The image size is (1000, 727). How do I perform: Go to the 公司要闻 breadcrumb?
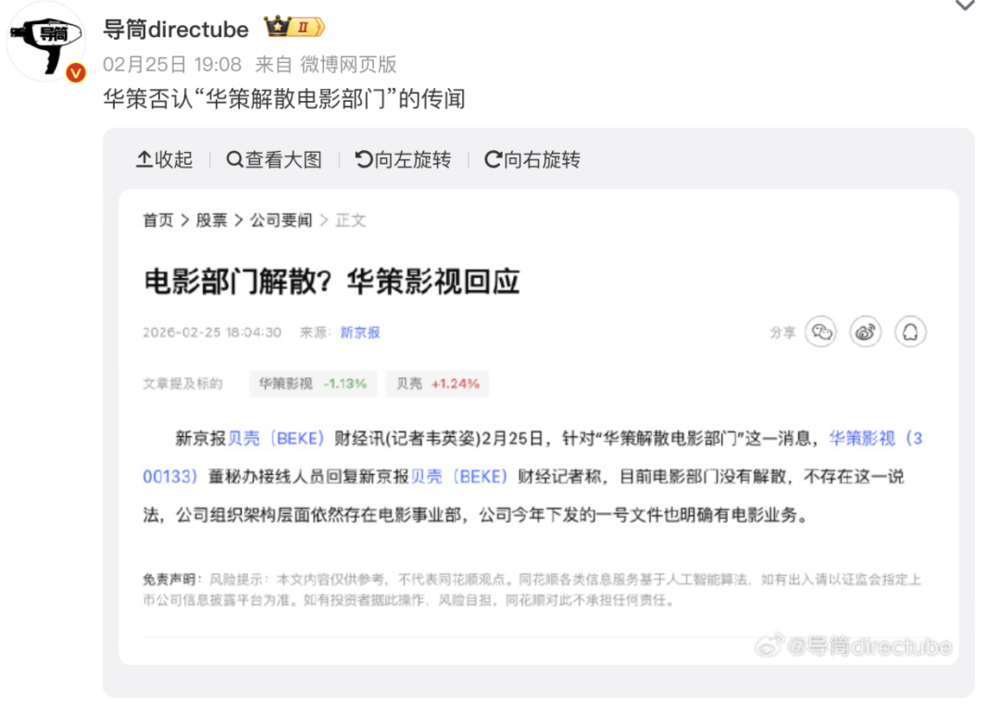281,221
